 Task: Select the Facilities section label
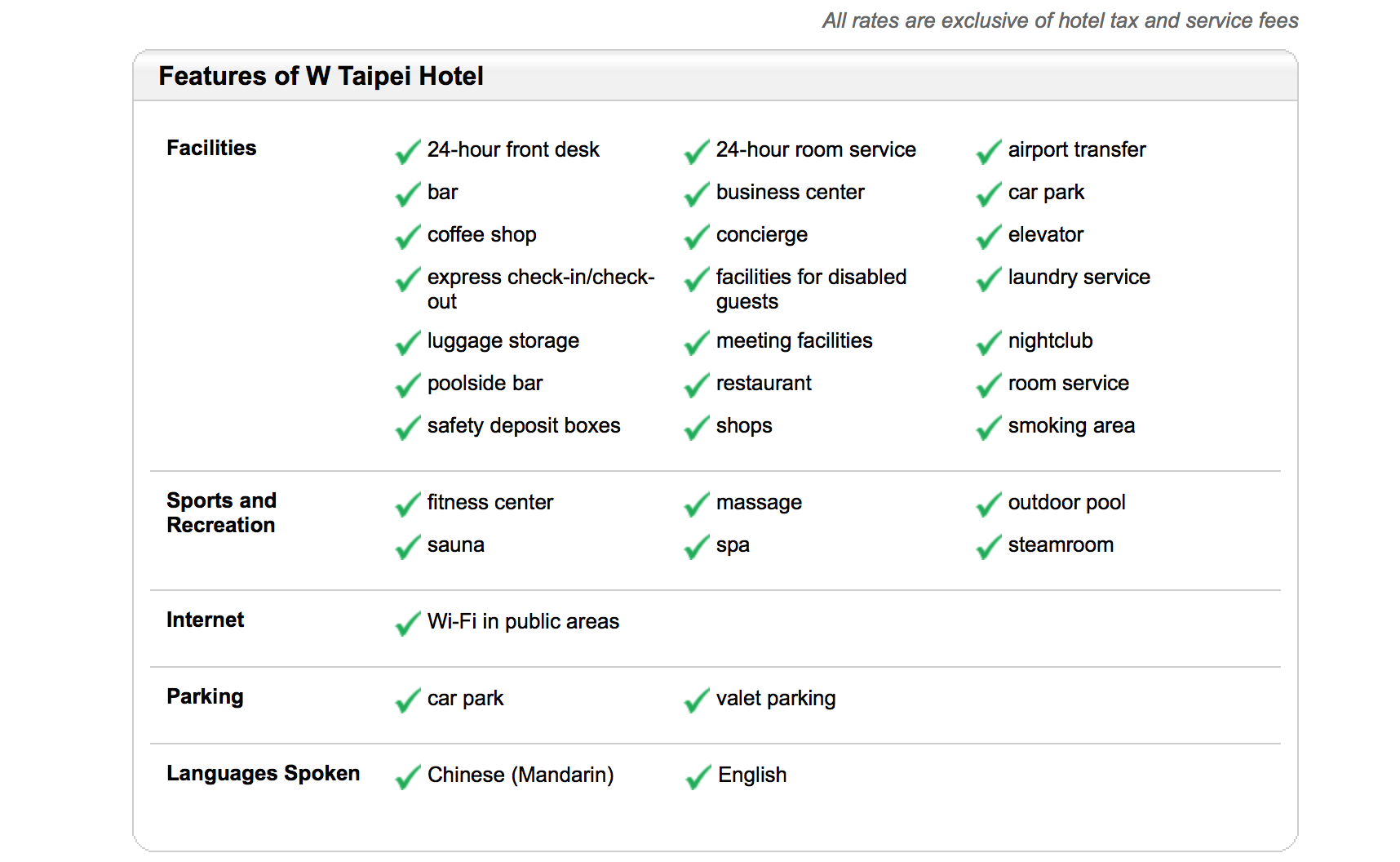(x=211, y=148)
